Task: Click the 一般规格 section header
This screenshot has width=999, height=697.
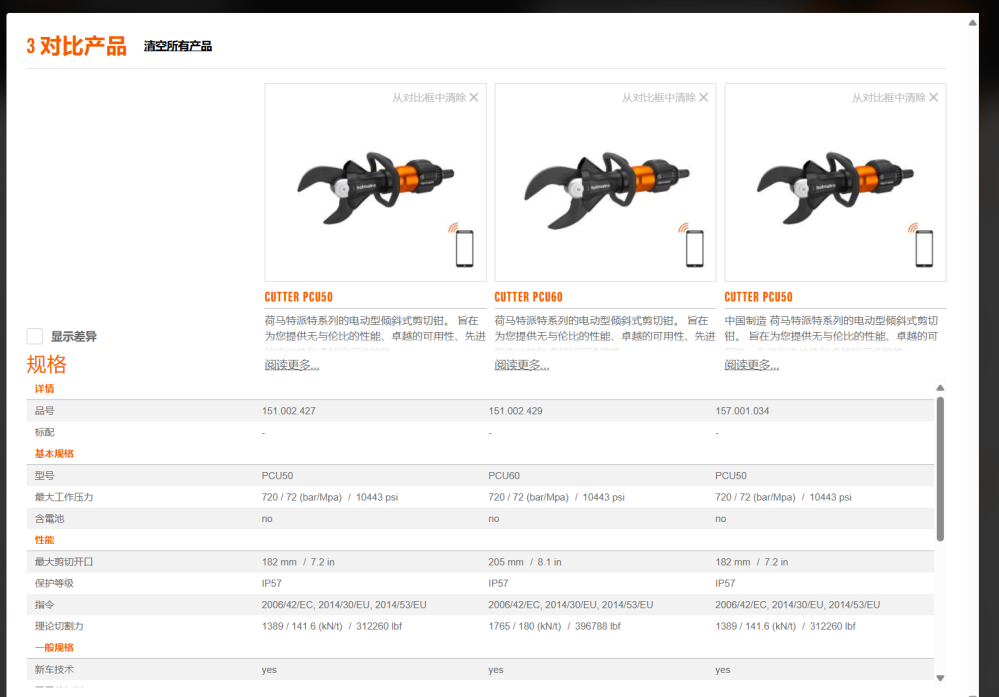Action: point(54,647)
